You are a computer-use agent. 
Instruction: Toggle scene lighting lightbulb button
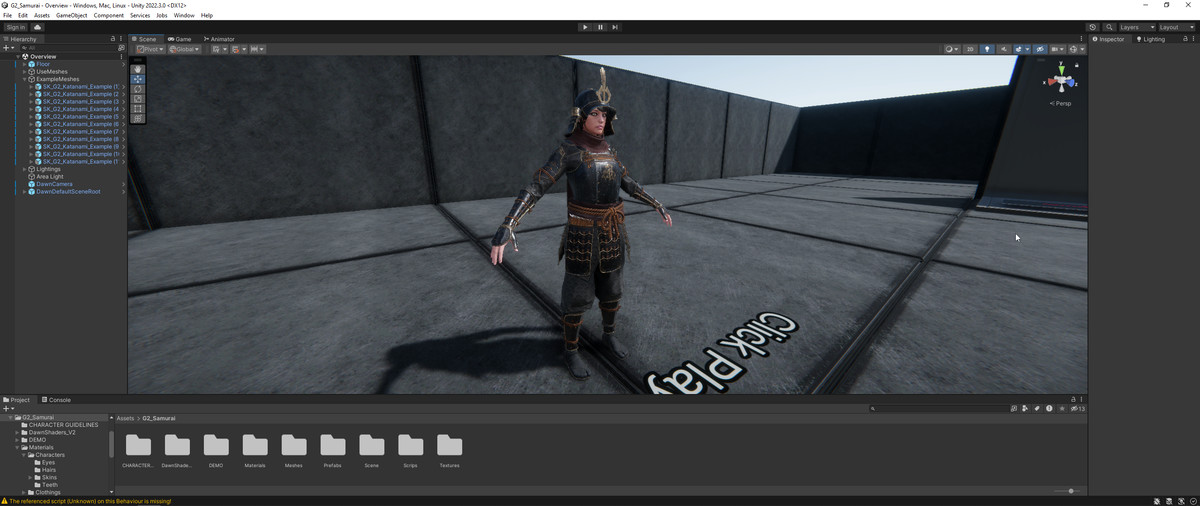click(x=987, y=49)
